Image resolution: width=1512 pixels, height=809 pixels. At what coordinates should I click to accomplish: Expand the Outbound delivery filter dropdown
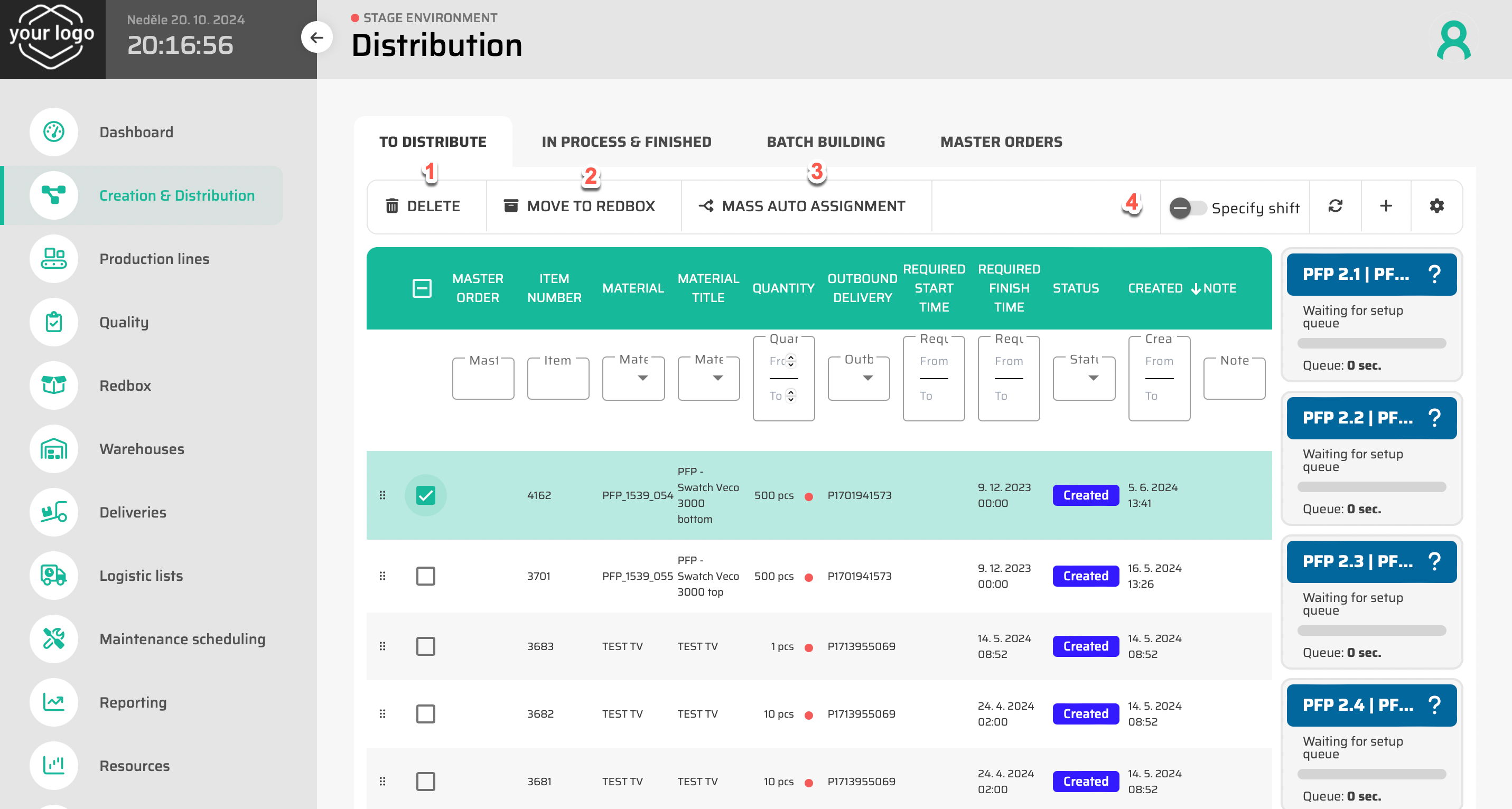(858, 379)
